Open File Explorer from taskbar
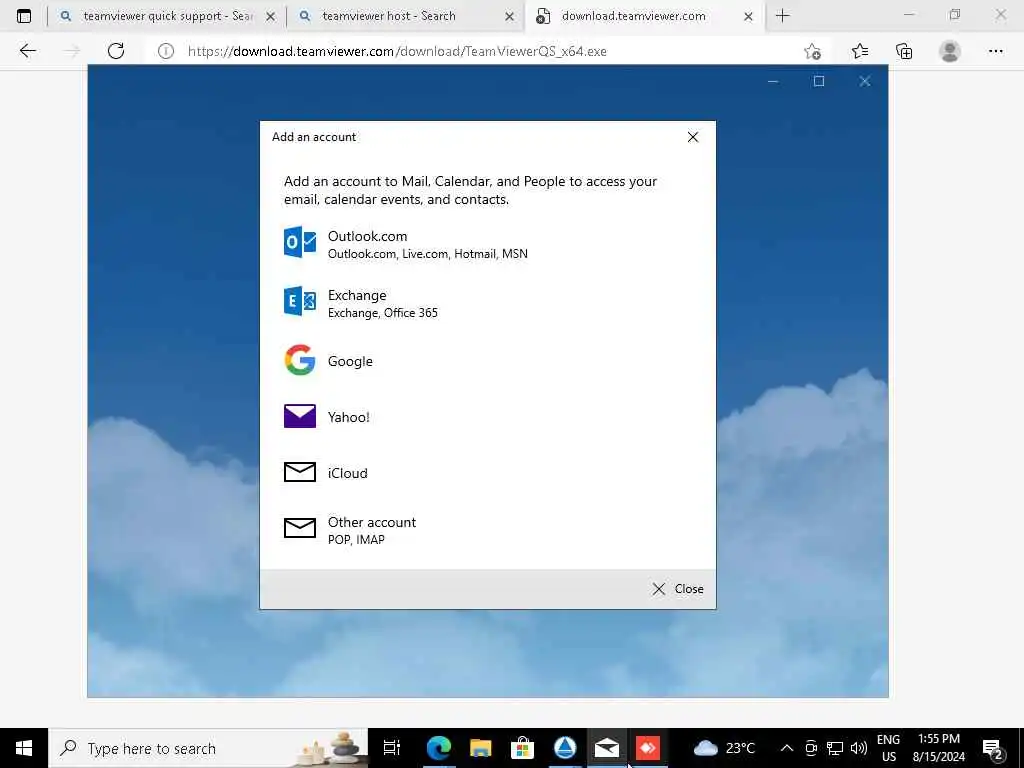The width and height of the screenshot is (1024, 768). 481,748
